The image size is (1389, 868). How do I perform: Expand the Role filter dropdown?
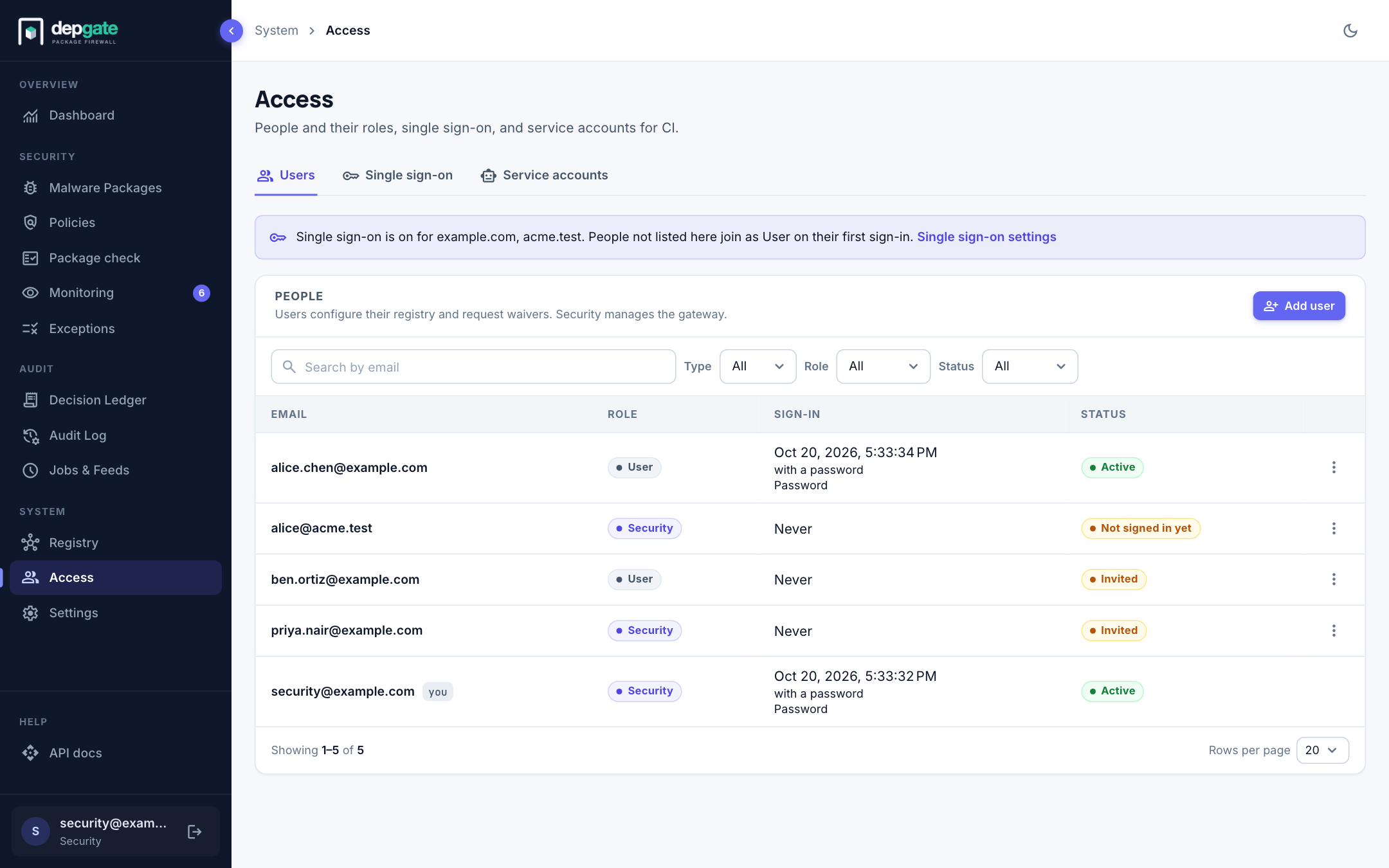pyautogui.click(x=883, y=366)
